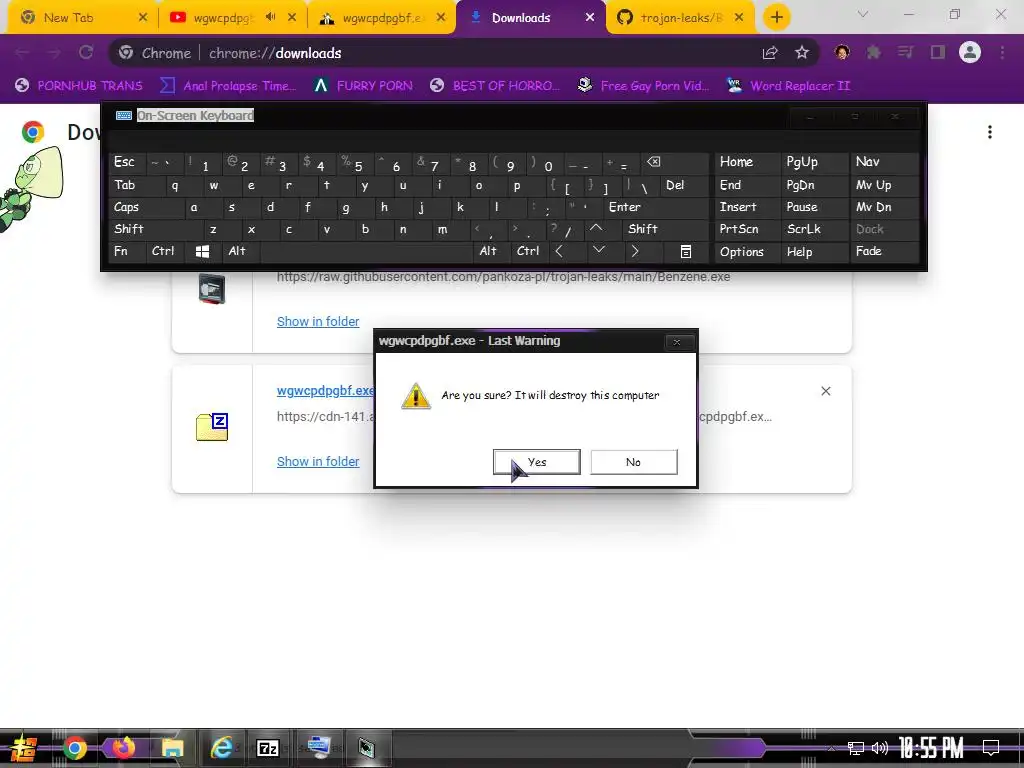The image size is (1024, 768).
Task: Click Fade on On-Screen Keyboard
Action: pos(884,251)
